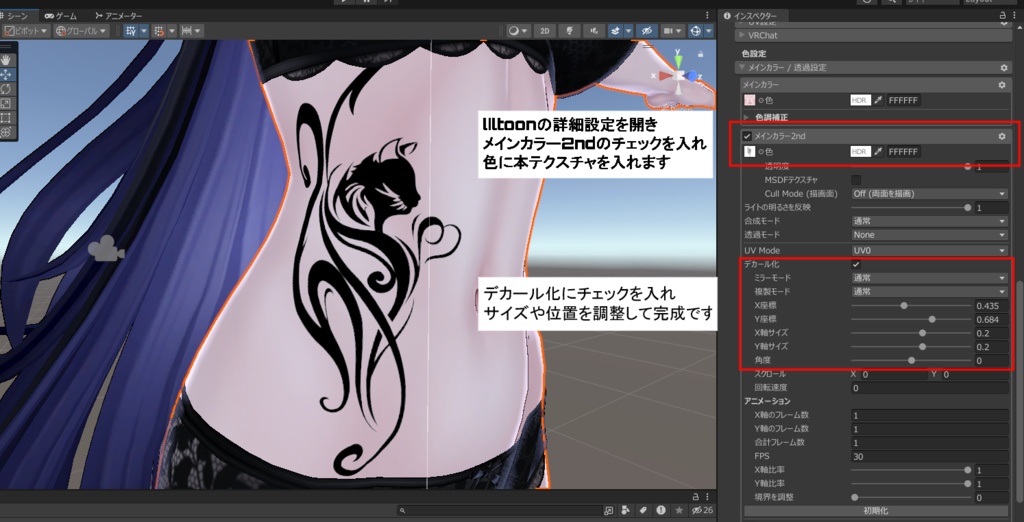Viewport: 1024px width, 522px height.
Task: Select the インスペクター tab
Action: pyautogui.click(x=752, y=16)
